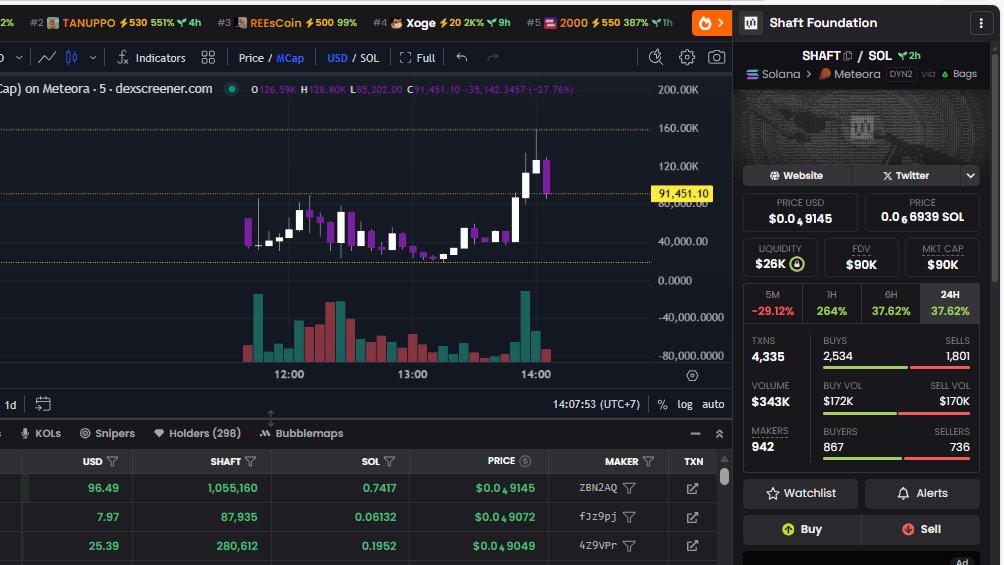Open the Snipers tab
1004x565 pixels.
click(x=107, y=434)
